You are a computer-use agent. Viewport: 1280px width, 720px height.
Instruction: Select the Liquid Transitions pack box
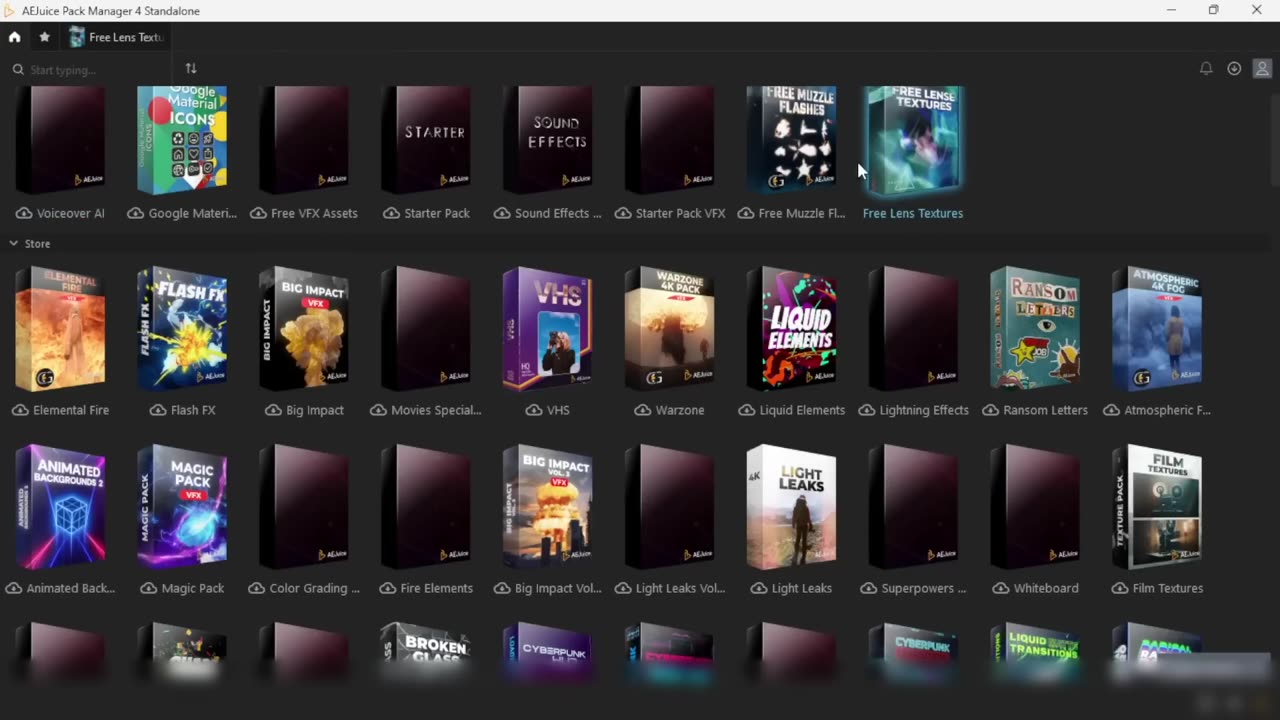(1035, 651)
